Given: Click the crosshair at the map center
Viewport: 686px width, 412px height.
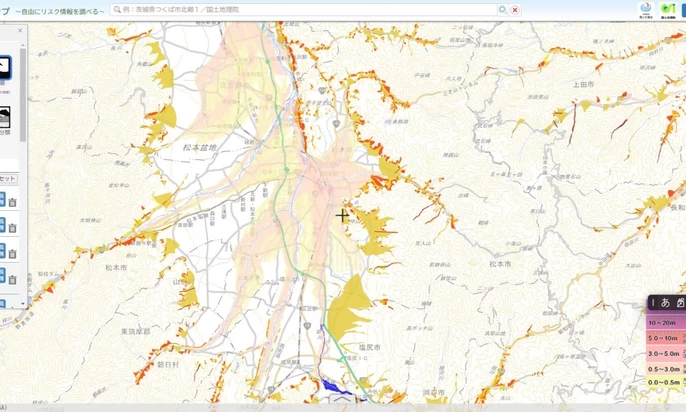Looking at the screenshot, I should coord(342,215).
